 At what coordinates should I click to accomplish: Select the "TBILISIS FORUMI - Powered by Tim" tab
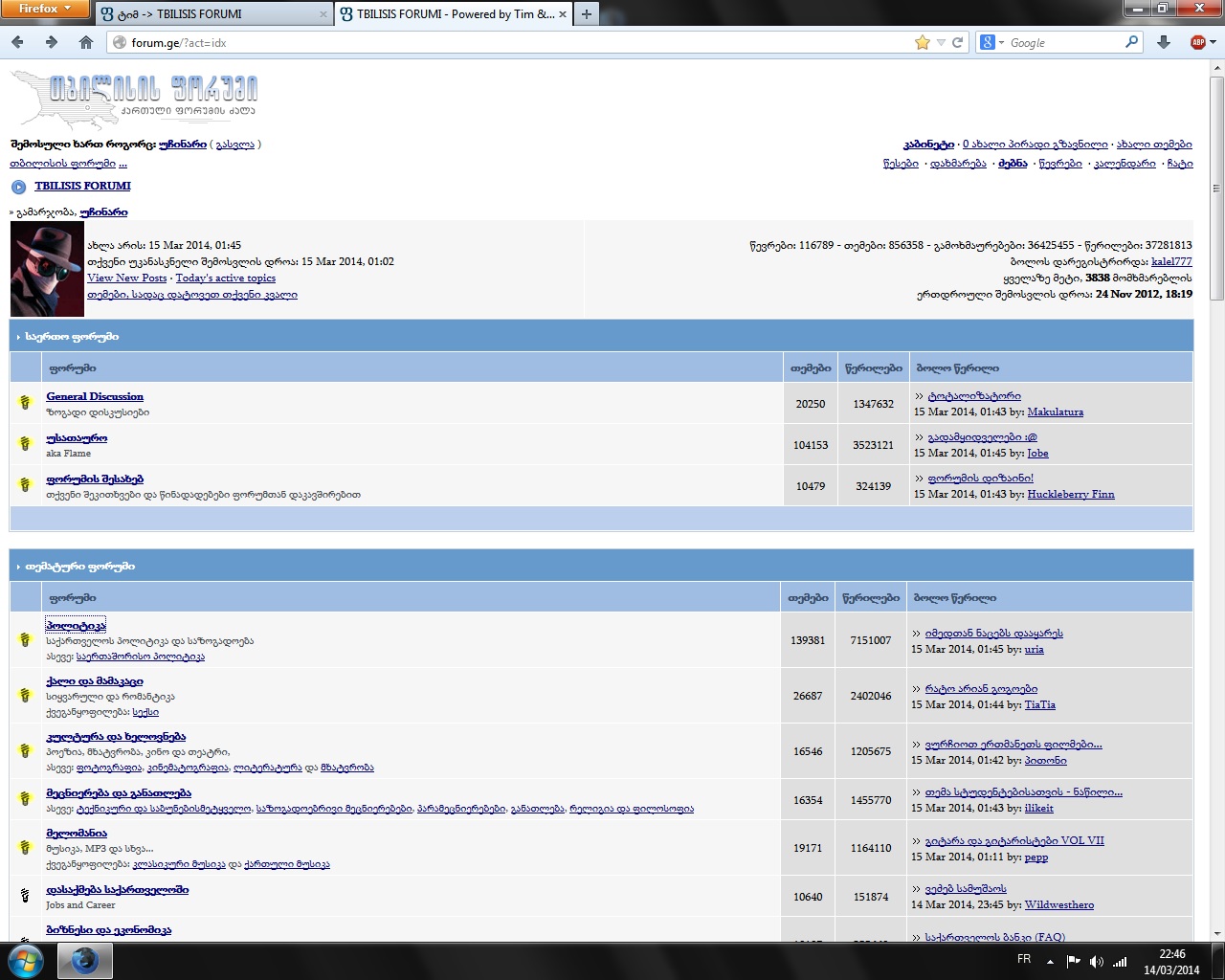click(x=456, y=14)
